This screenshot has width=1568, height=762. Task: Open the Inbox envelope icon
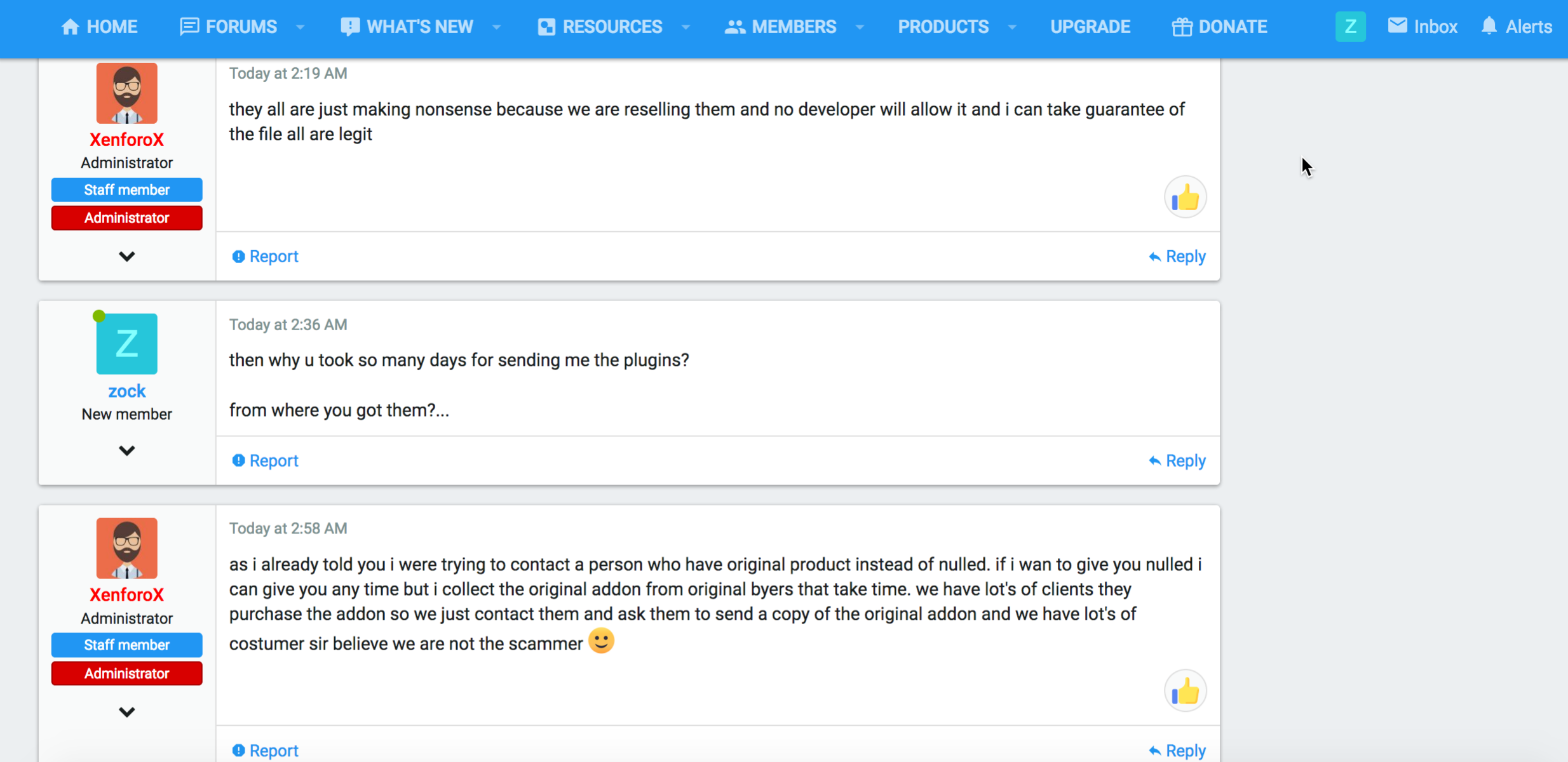point(1397,26)
